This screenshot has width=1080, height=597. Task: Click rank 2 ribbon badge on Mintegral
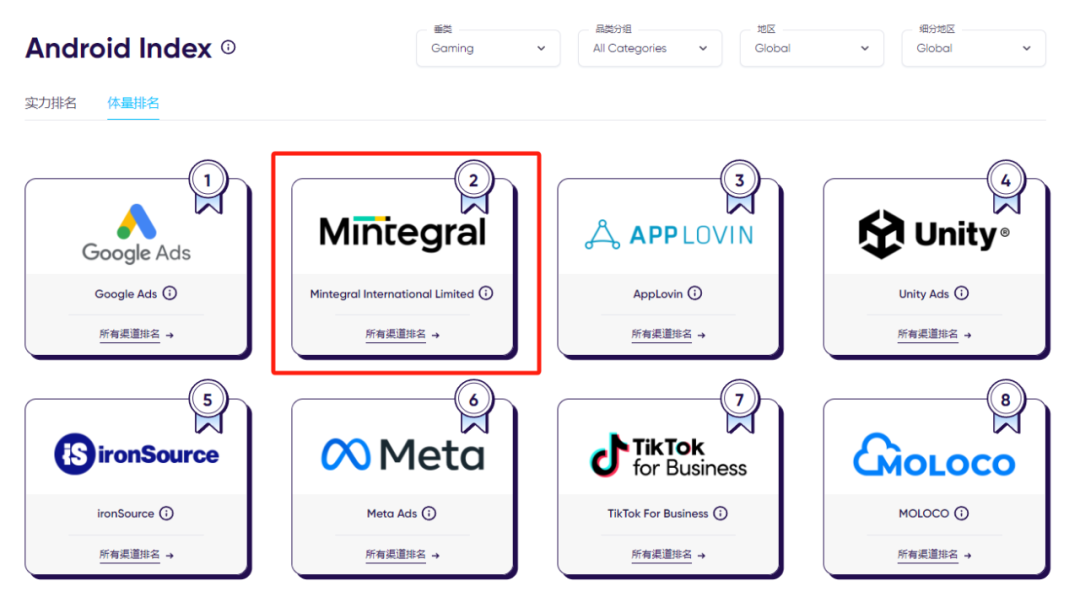474,187
